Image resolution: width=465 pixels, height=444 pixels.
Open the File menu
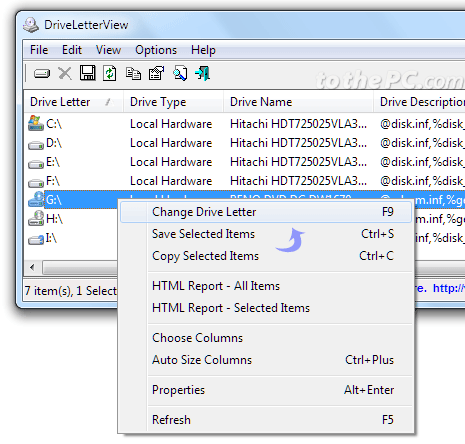click(x=39, y=50)
